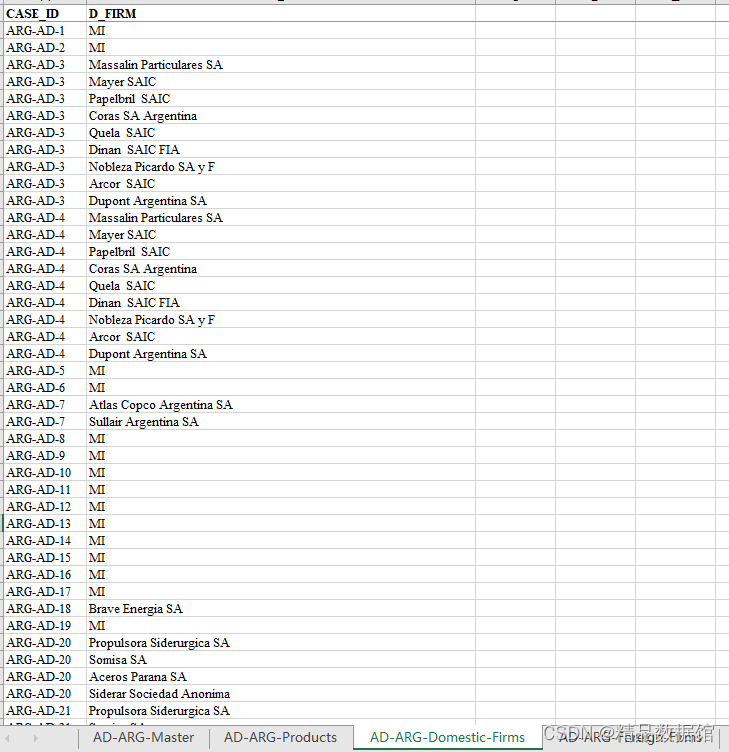This screenshot has width=729, height=752.
Task: Select Massalin Particulares SA in the ARG-AD-4 group
Action: pyautogui.click(x=281, y=218)
